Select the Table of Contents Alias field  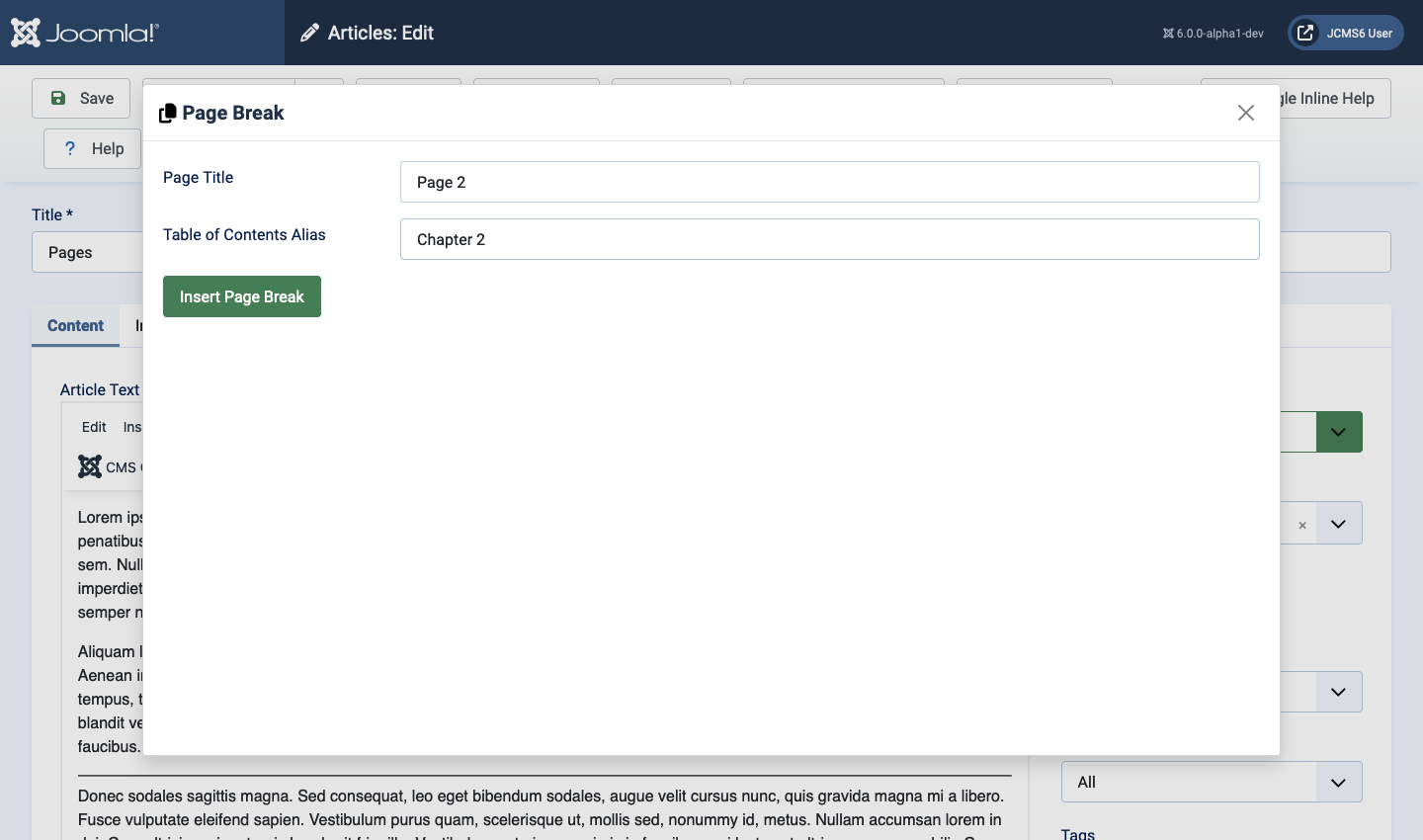(x=829, y=239)
